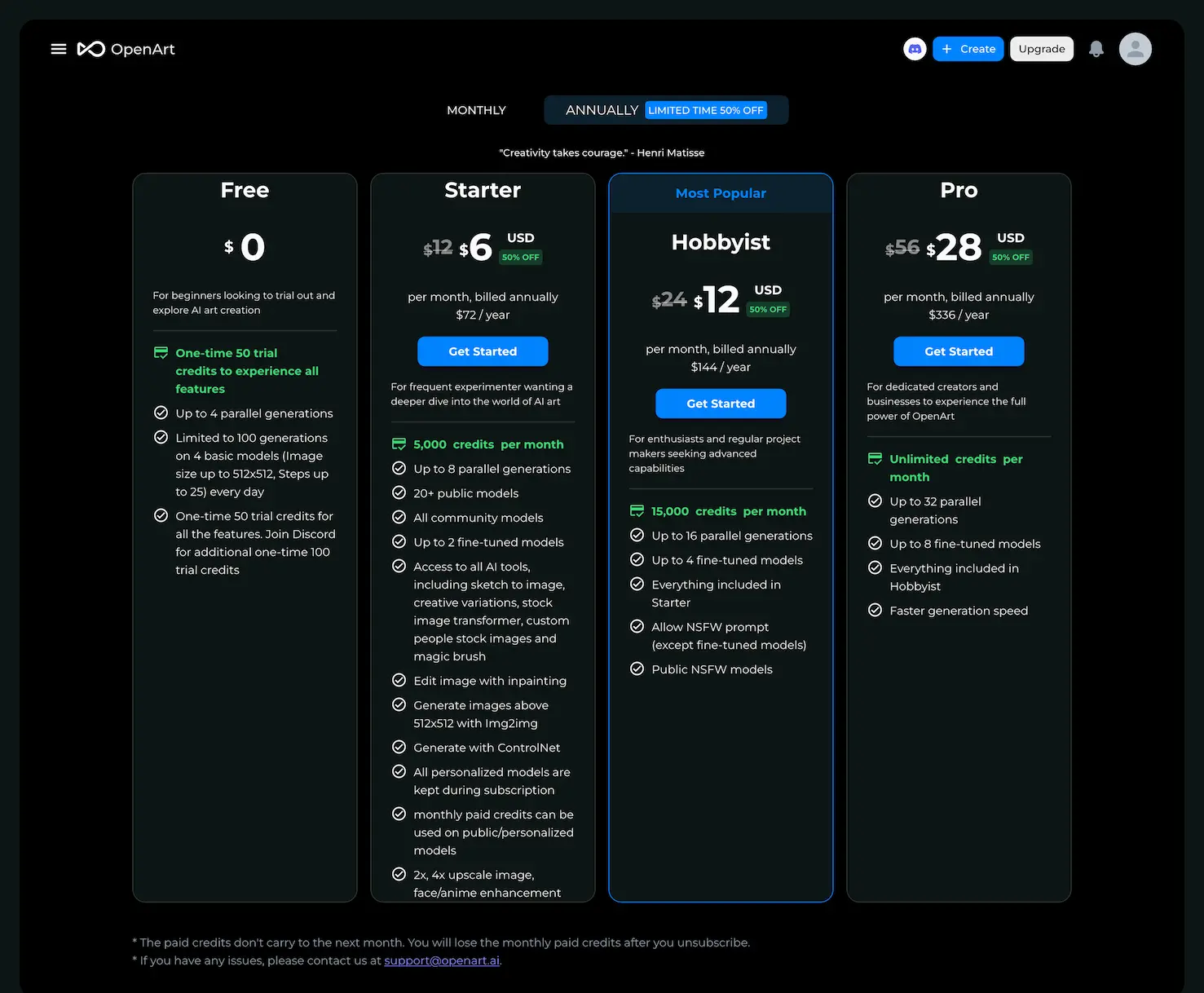
Task: Click the Upgrade button
Action: tap(1041, 49)
